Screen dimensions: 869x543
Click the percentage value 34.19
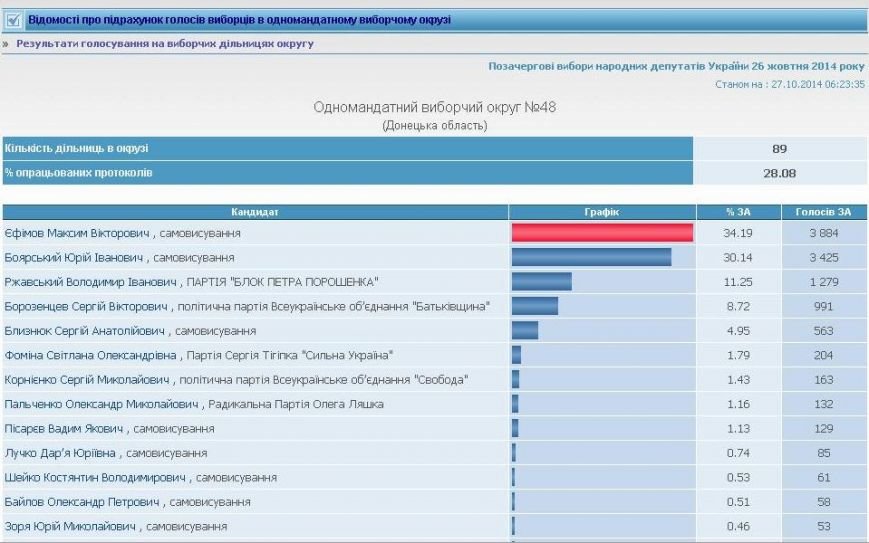(x=738, y=233)
